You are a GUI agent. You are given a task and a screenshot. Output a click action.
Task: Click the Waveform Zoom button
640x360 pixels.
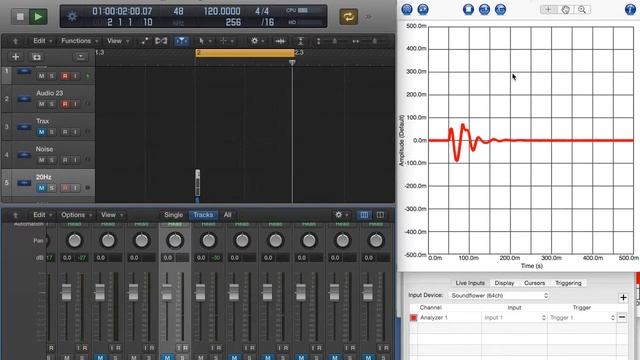280,41
